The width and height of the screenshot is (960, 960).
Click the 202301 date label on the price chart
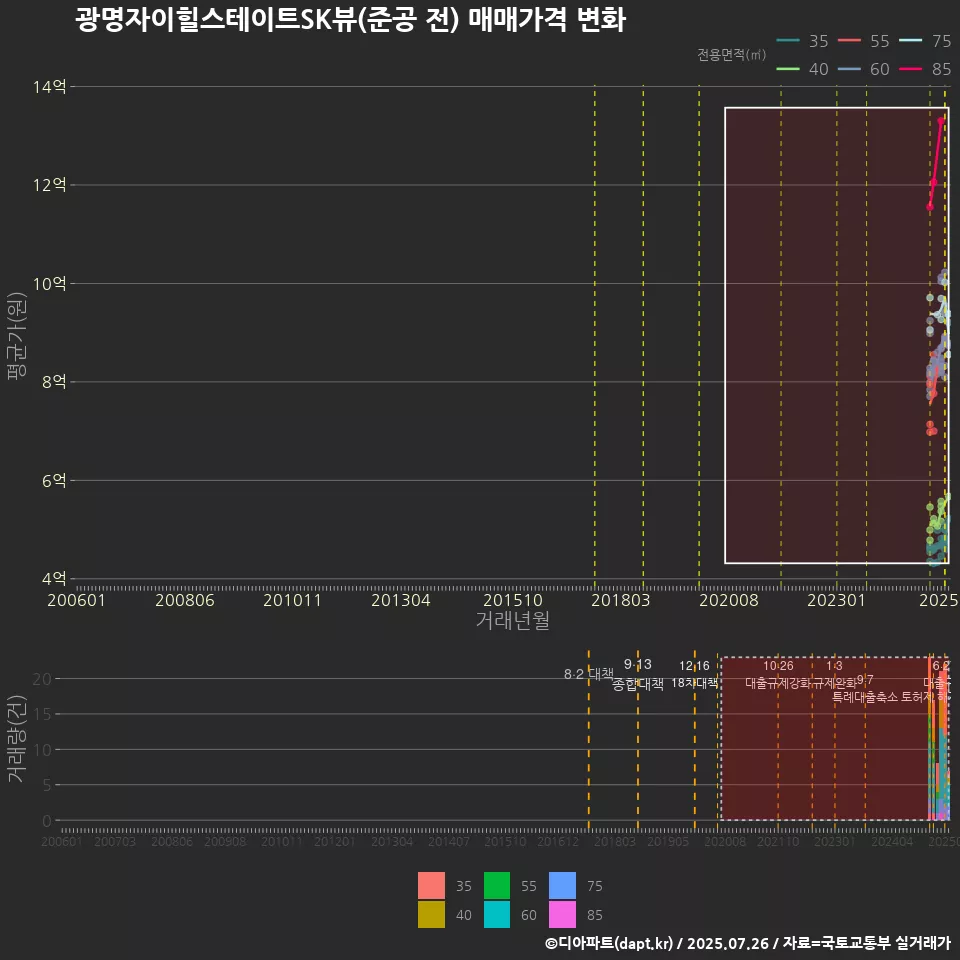[x=837, y=600]
